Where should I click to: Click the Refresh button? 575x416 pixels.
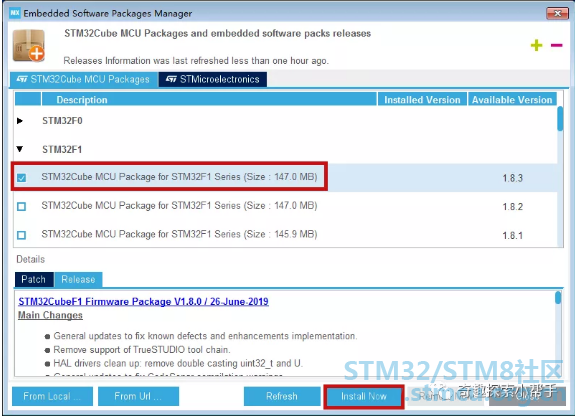[x=282, y=396]
